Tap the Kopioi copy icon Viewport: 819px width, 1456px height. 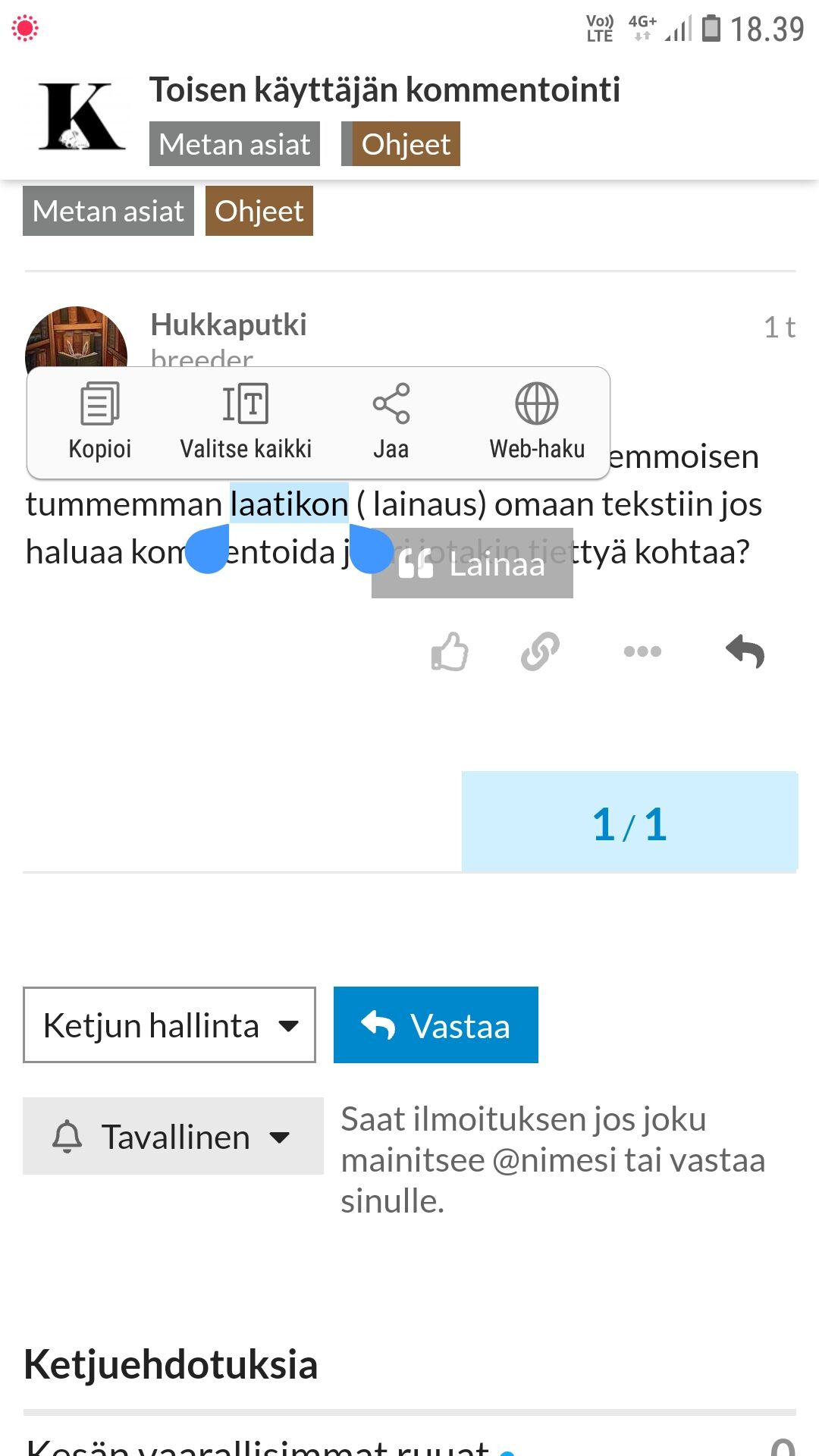click(x=100, y=404)
